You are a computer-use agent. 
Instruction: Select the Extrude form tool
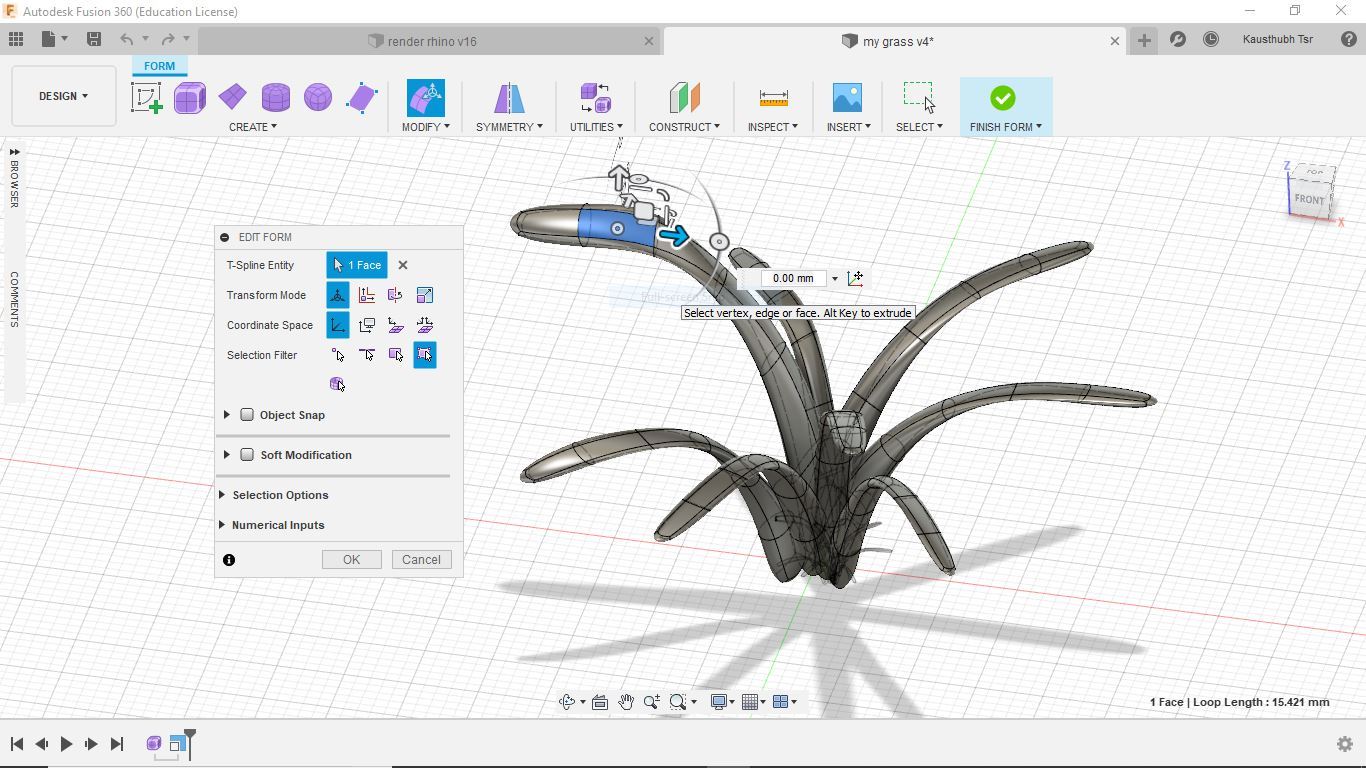[361, 98]
